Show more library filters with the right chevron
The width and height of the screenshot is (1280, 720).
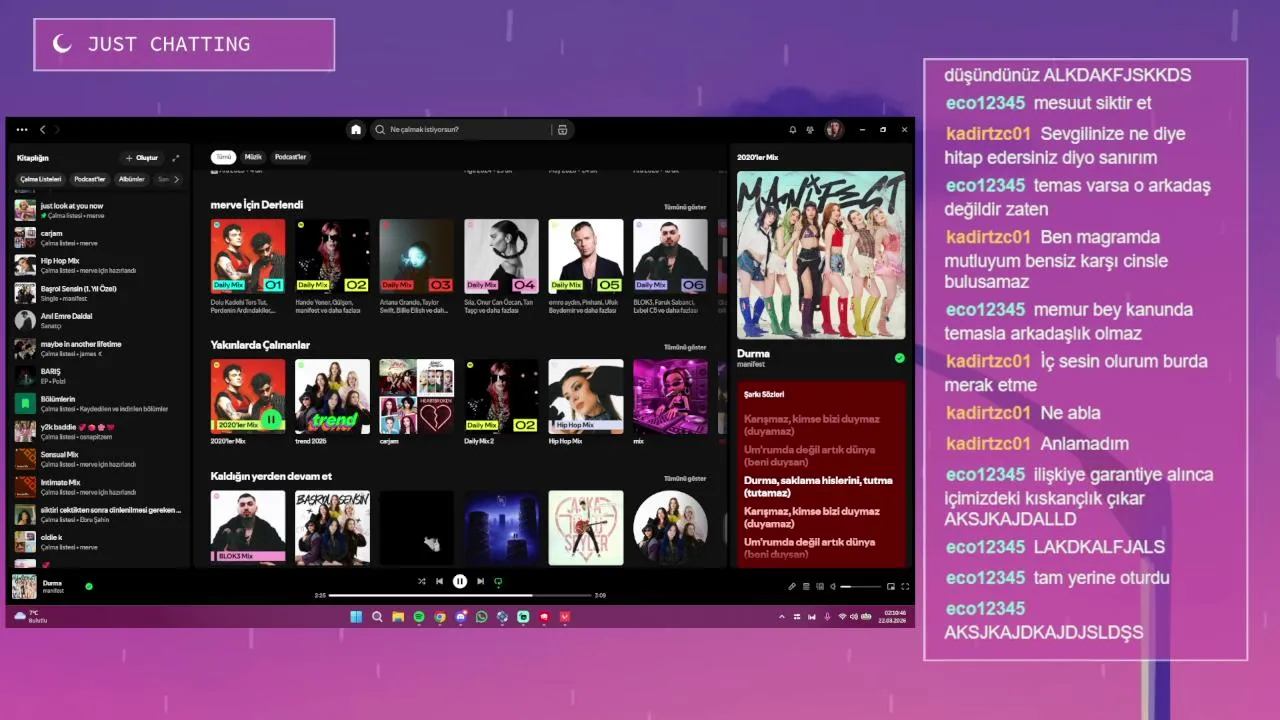point(177,179)
